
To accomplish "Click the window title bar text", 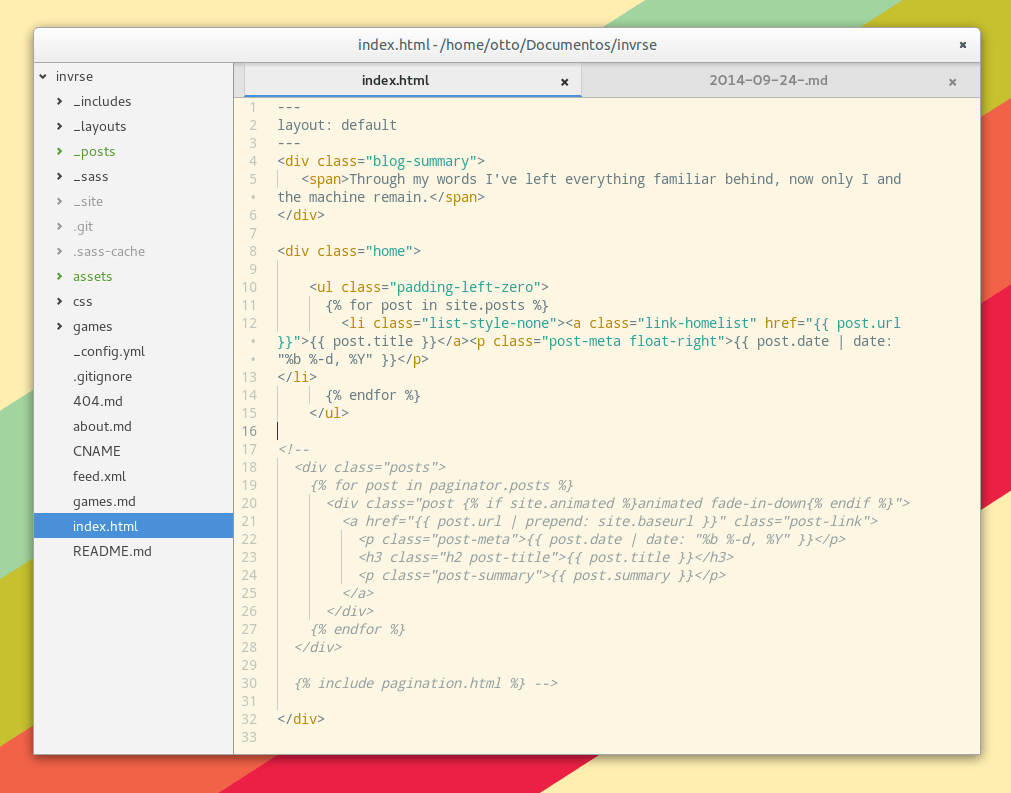I will click(x=507, y=45).
